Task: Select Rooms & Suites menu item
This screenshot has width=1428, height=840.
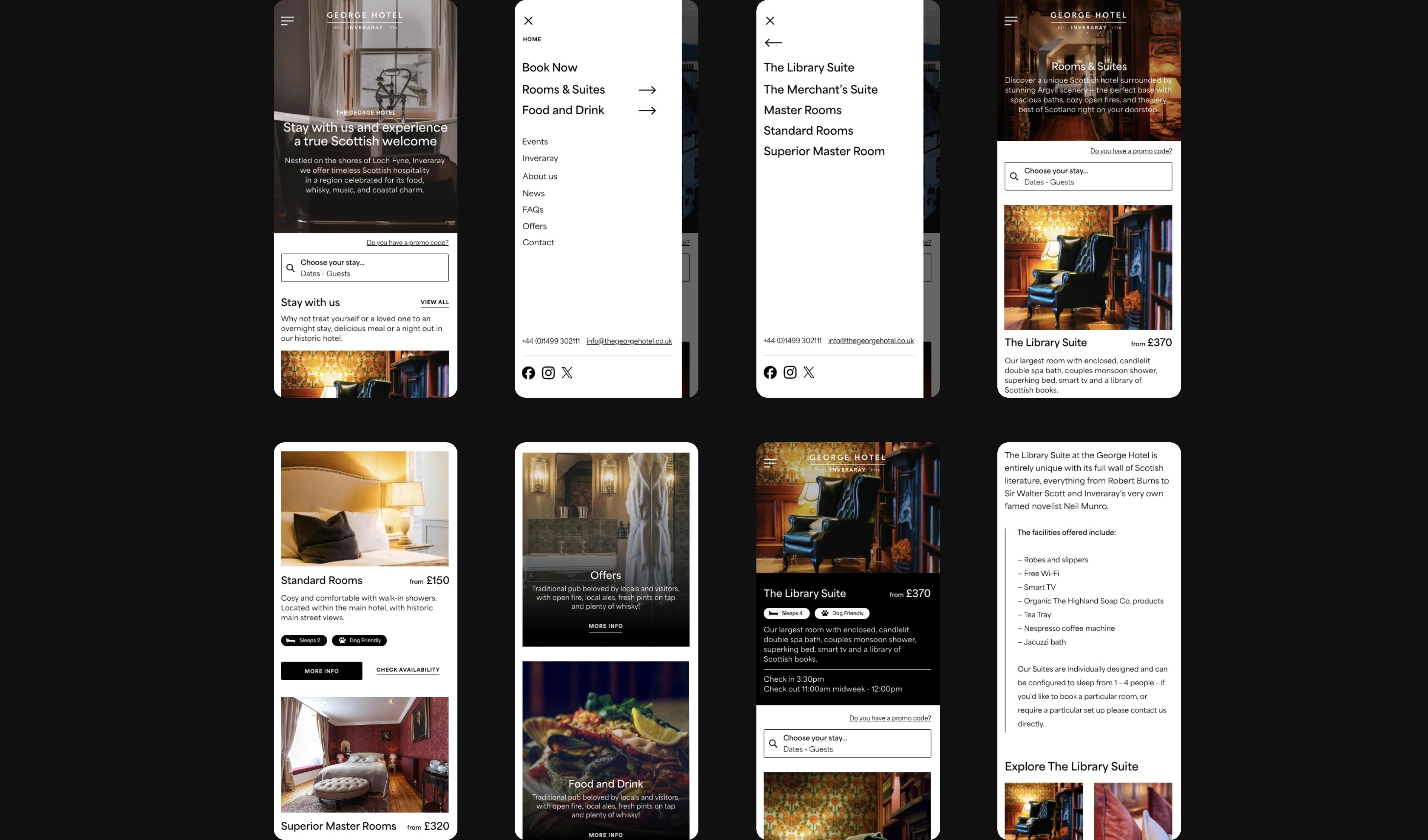Action: click(563, 90)
